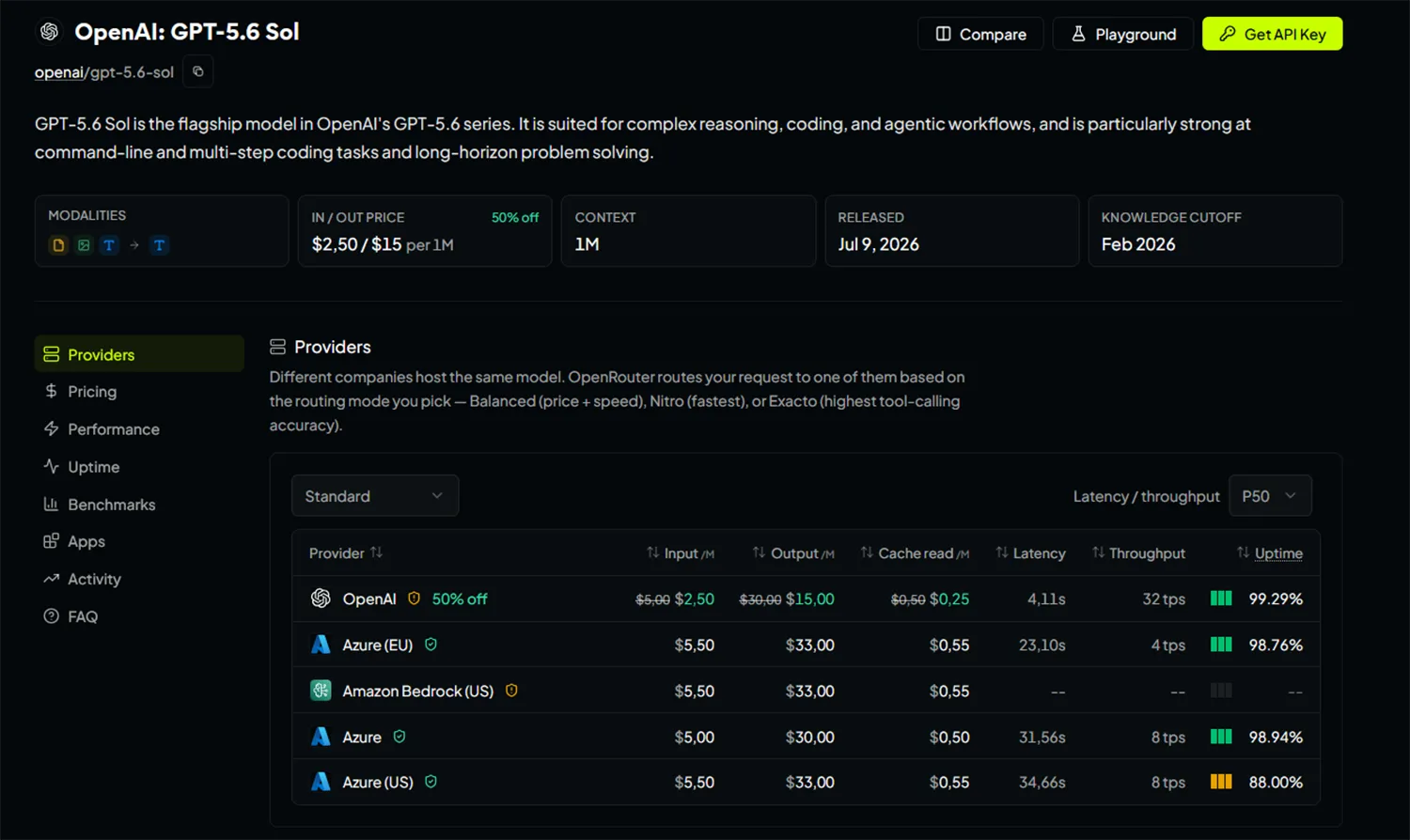Click the green shield icon beside Azure (EU)
Screen dimensions: 1410x840
[431, 645]
